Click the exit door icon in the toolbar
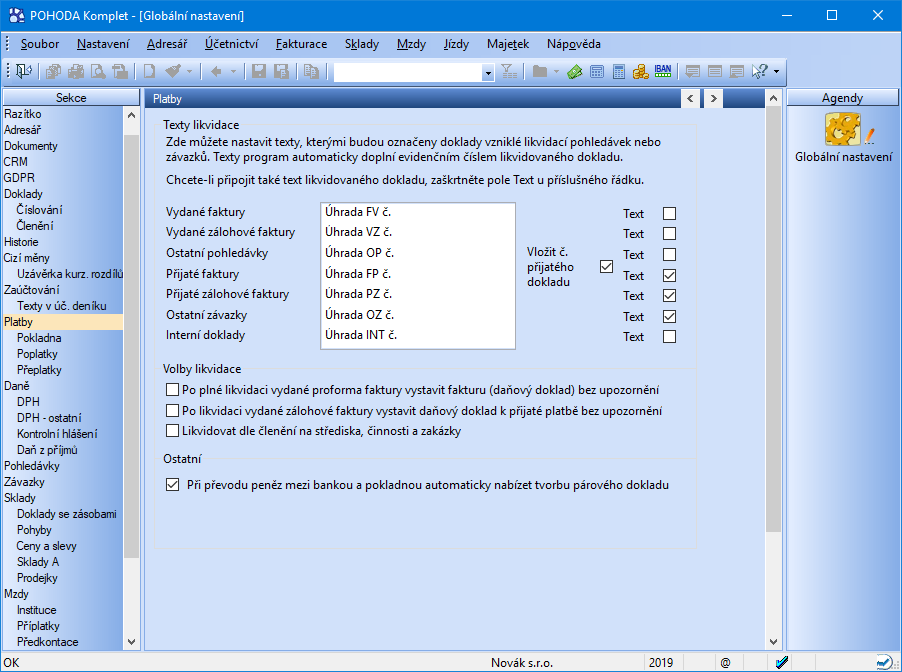The height and width of the screenshot is (672, 902). [24, 71]
